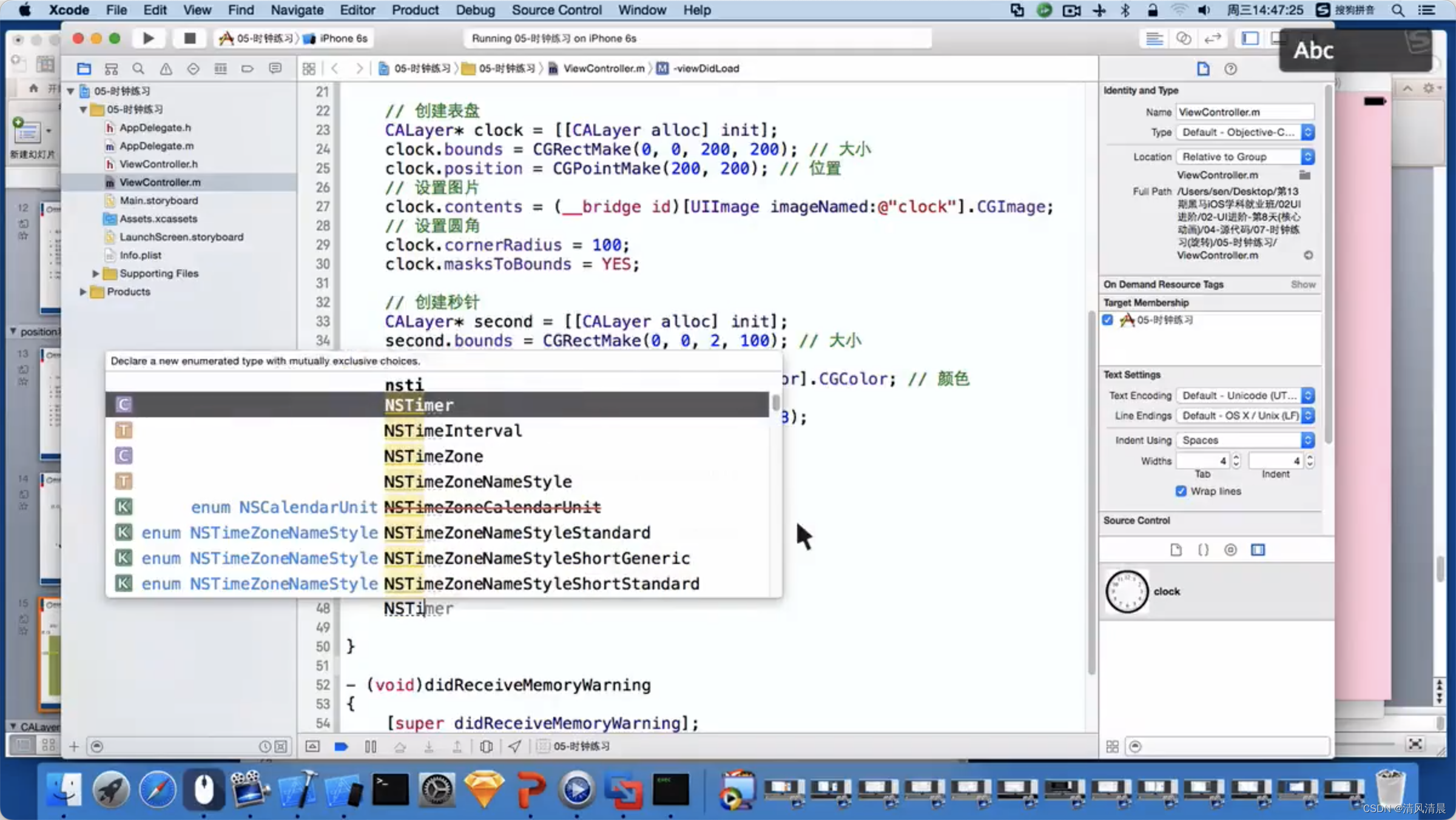This screenshot has width=1456, height=820.
Task: Toggle Target Membership 05-时钟练习 checkbox
Action: pos(1108,320)
